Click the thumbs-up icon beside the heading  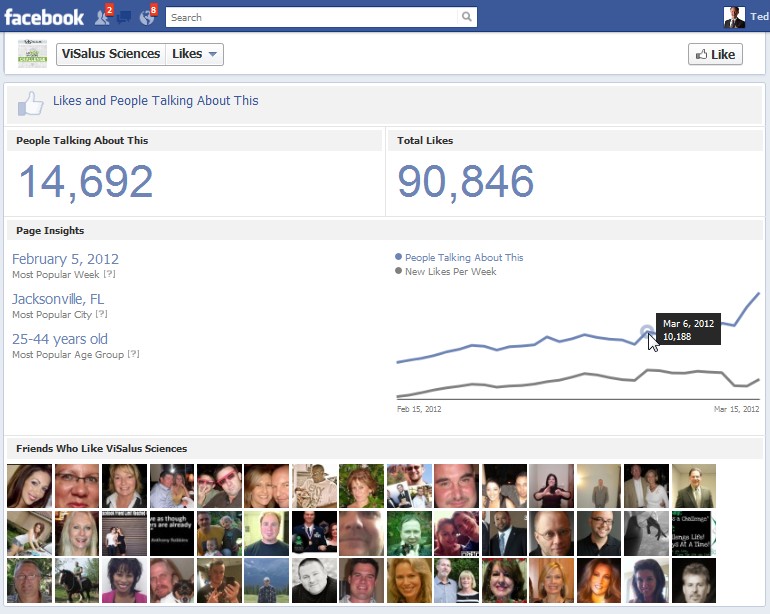(x=30, y=103)
